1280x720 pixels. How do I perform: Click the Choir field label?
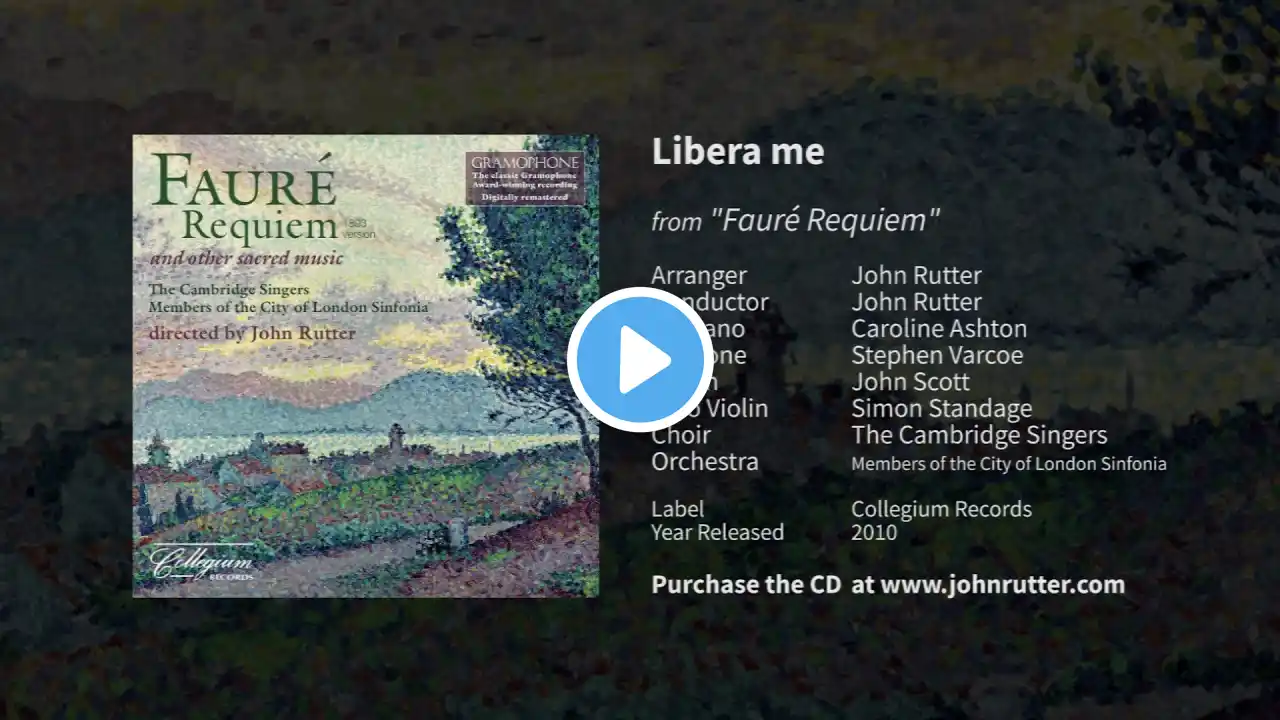[x=681, y=435]
